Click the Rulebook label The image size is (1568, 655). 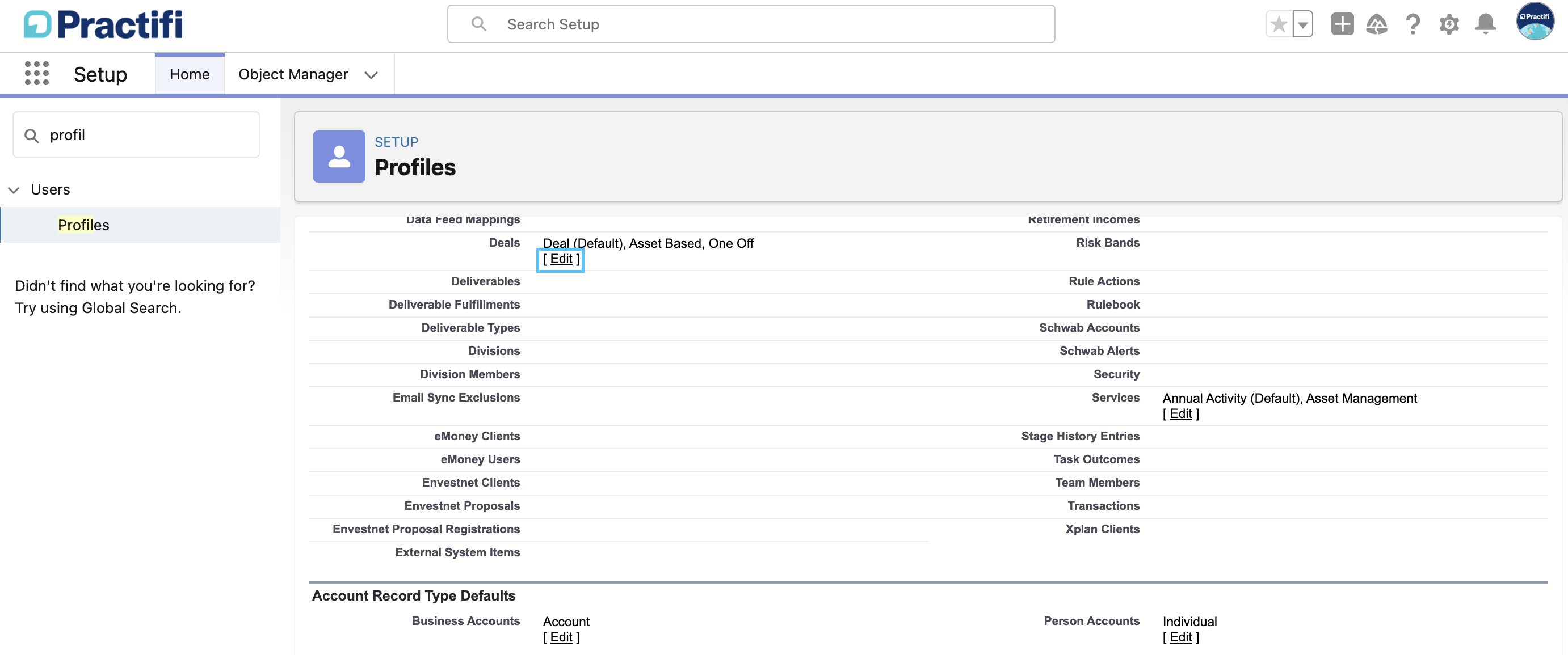(x=1113, y=304)
